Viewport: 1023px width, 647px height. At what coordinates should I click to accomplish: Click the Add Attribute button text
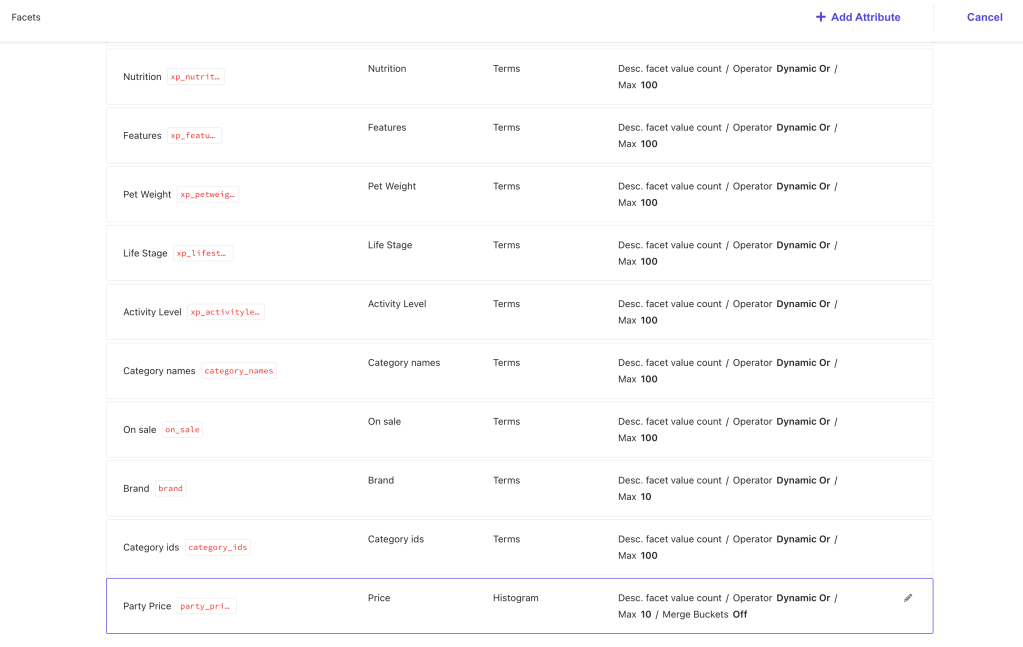pyautogui.click(x=865, y=17)
